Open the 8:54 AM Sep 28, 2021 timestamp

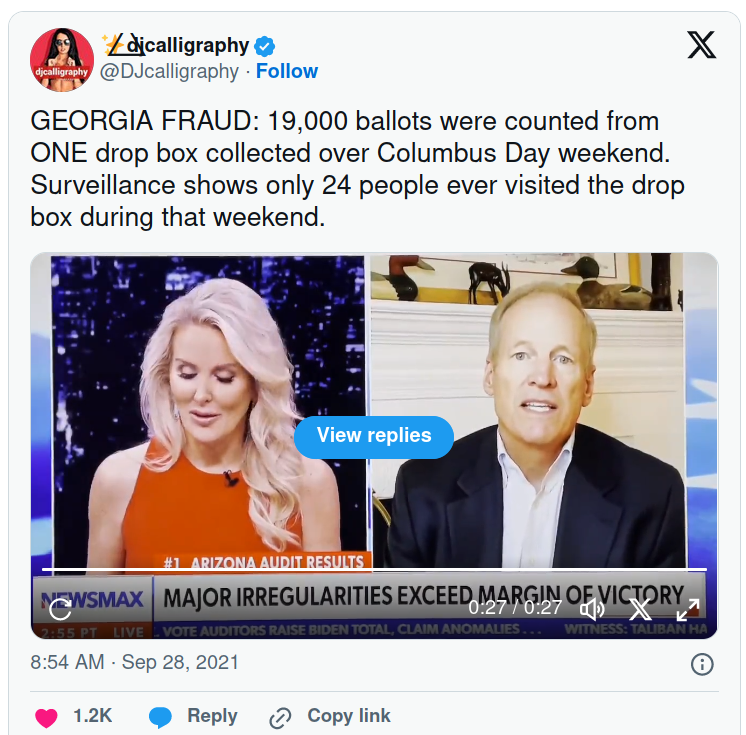click(135, 662)
